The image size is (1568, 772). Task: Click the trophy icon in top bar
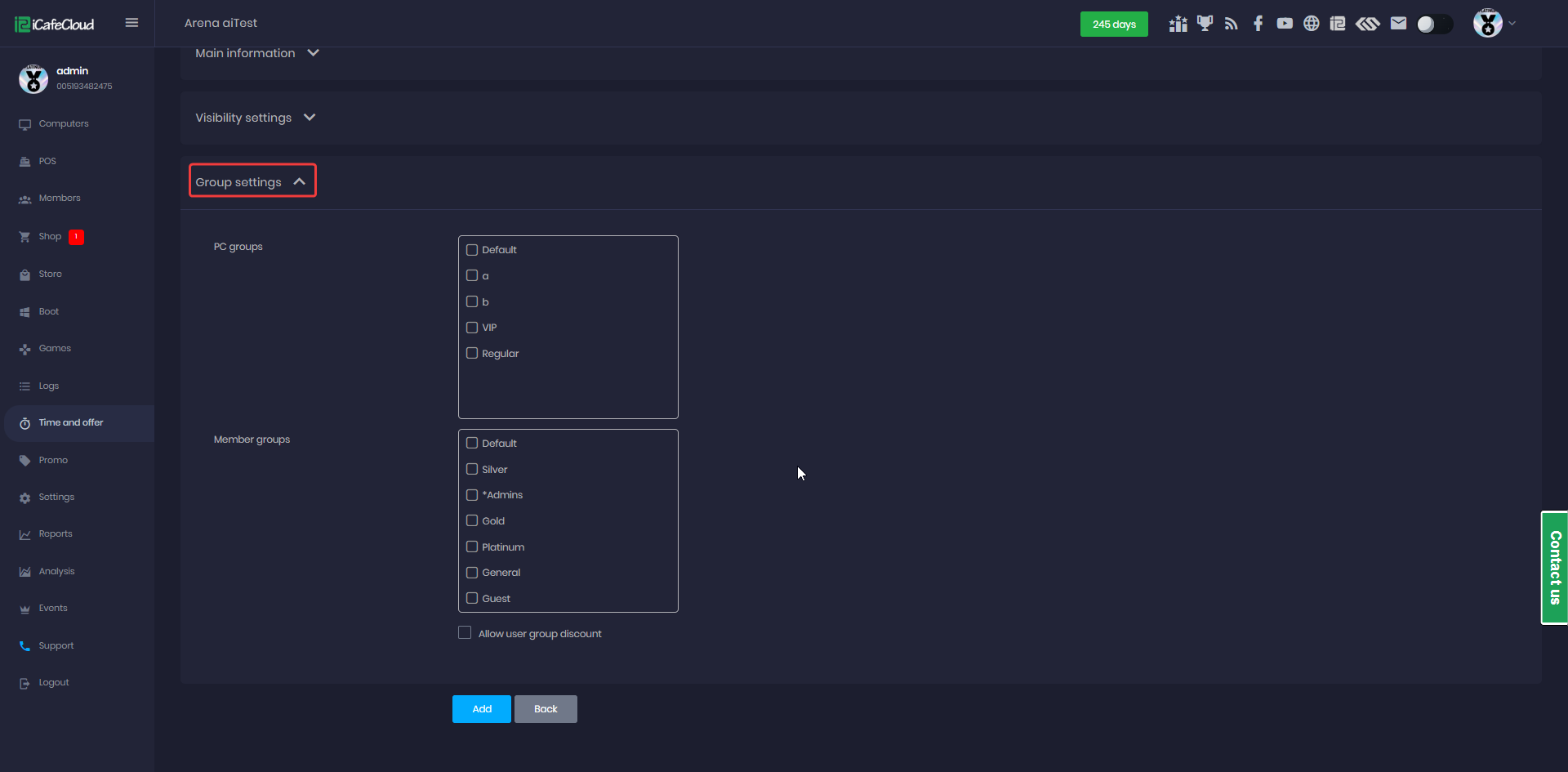(x=1205, y=24)
